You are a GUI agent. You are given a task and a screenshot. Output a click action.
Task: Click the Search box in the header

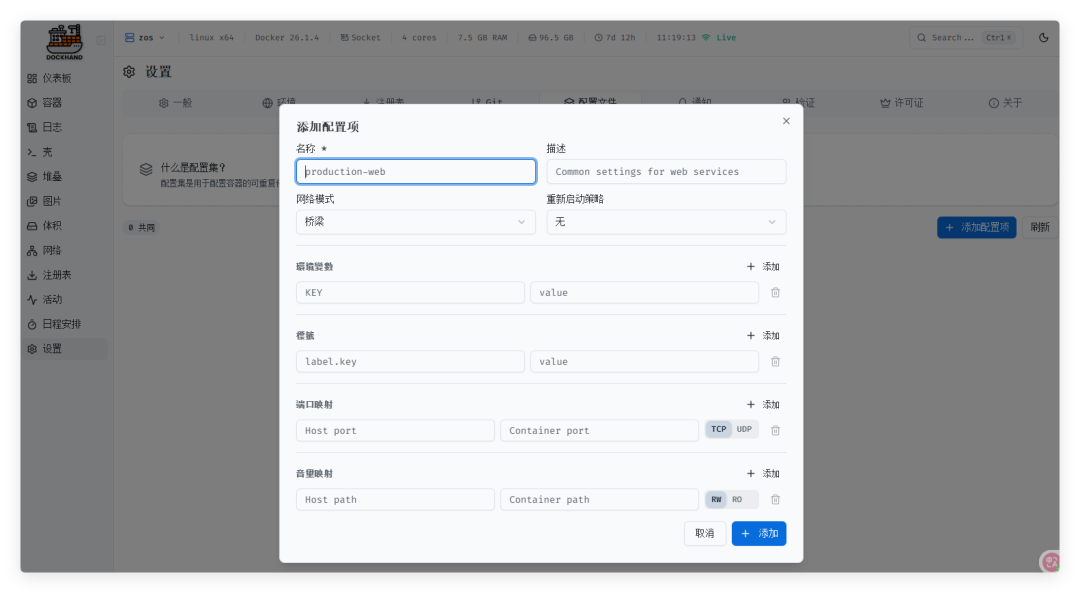tap(966, 38)
